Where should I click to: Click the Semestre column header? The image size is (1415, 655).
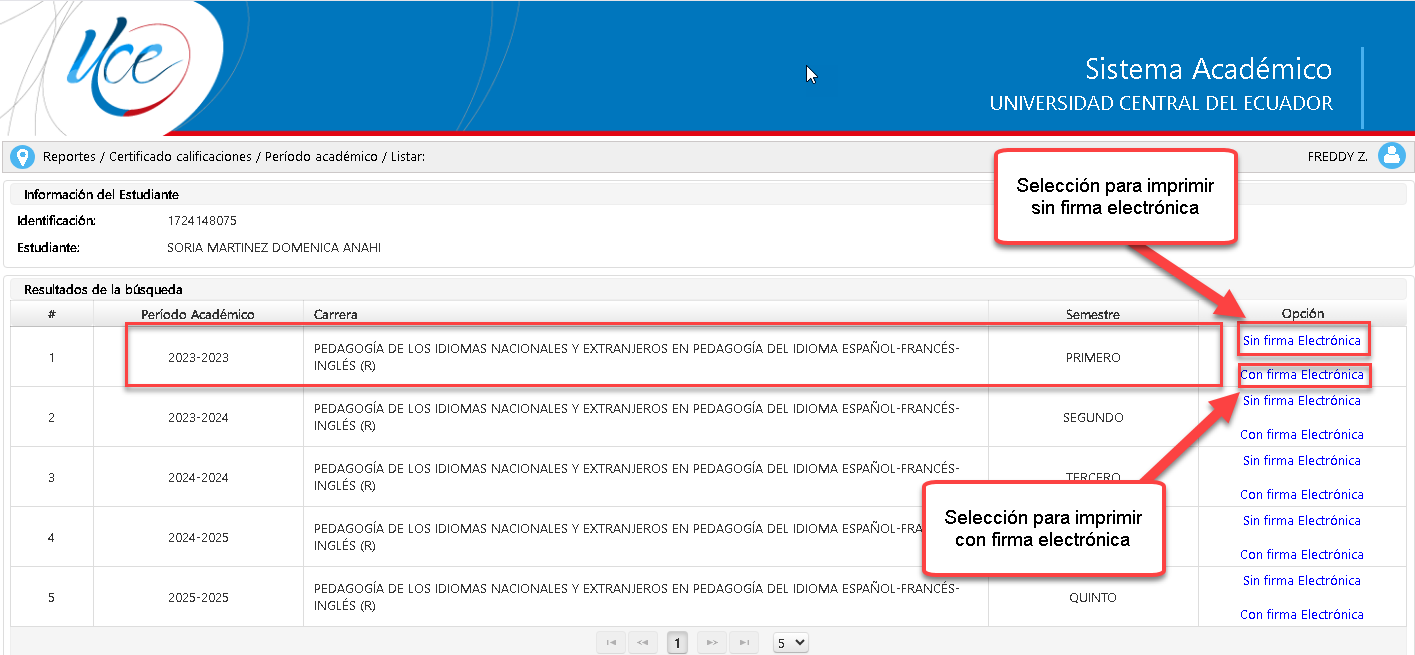click(x=1093, y=314)
